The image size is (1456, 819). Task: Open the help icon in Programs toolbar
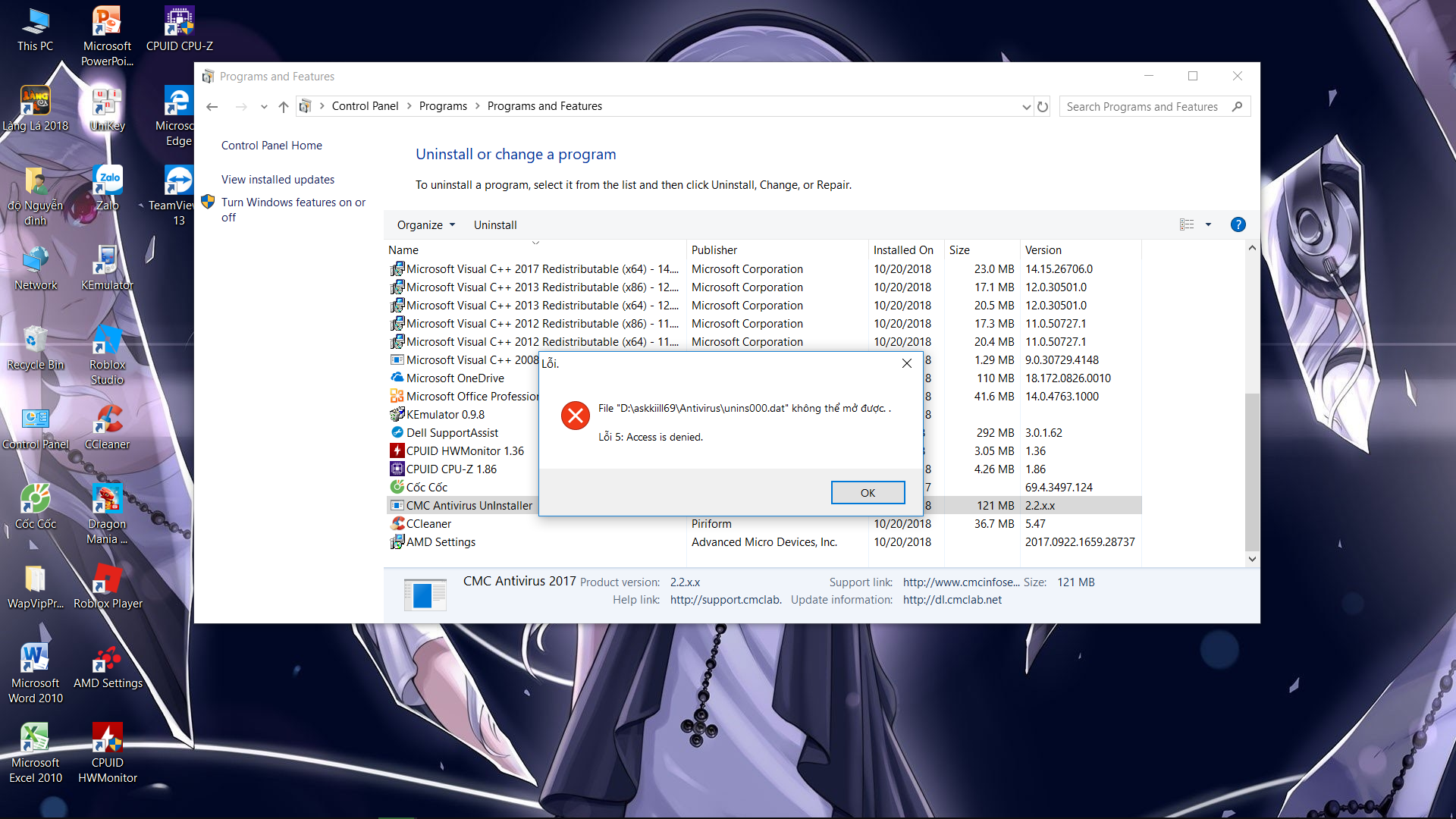1238,224
